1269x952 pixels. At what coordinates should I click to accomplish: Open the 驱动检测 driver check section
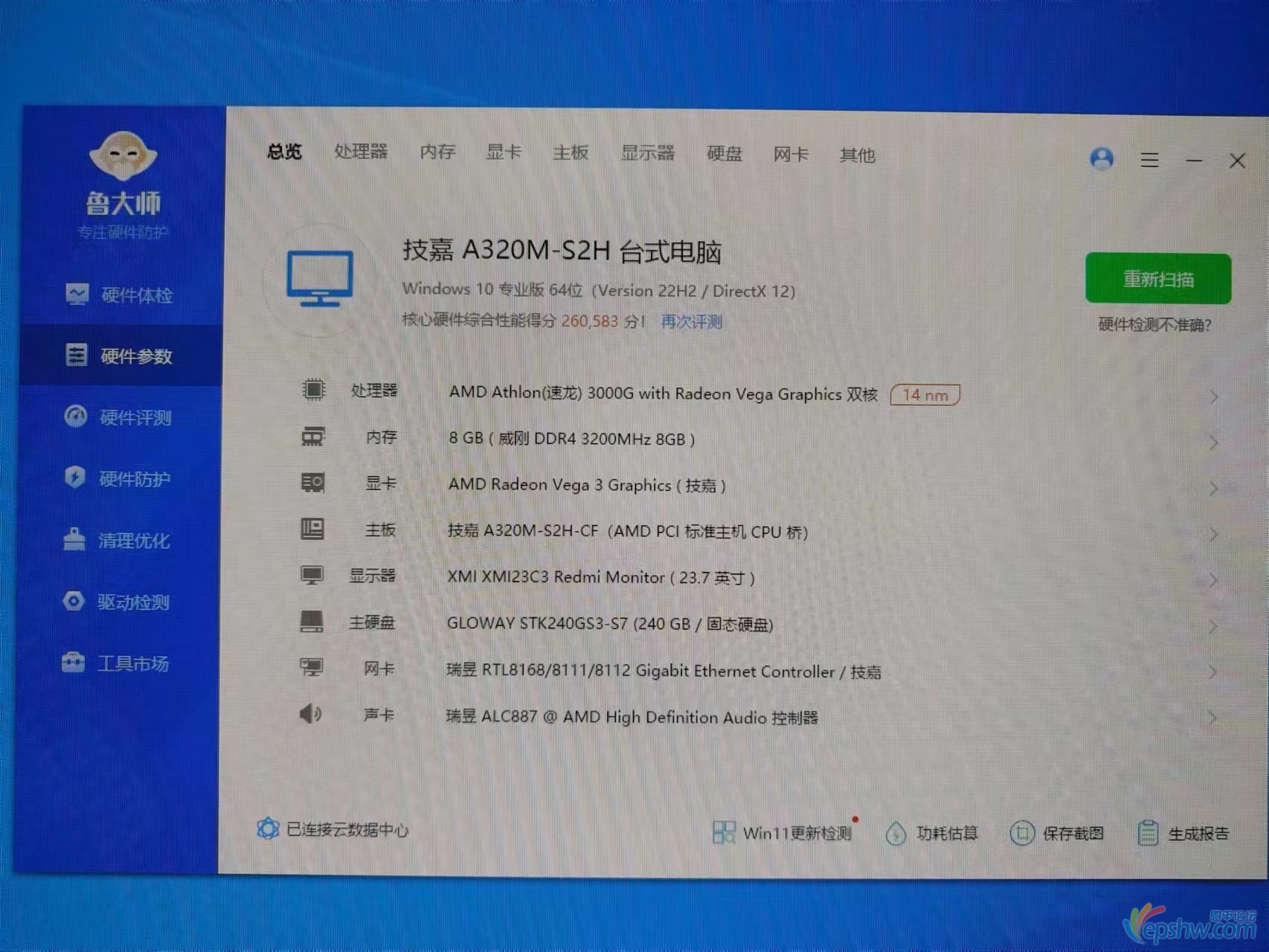[115, 602]
